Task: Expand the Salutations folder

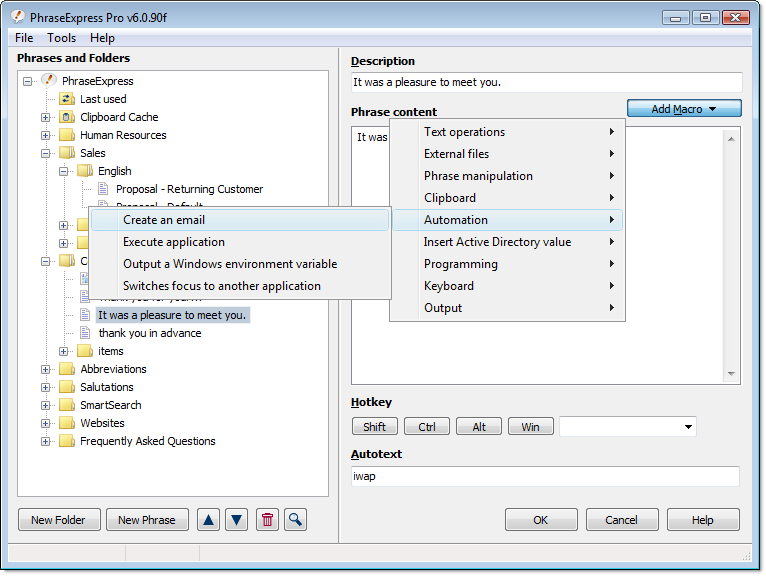Action: [45, 387]
